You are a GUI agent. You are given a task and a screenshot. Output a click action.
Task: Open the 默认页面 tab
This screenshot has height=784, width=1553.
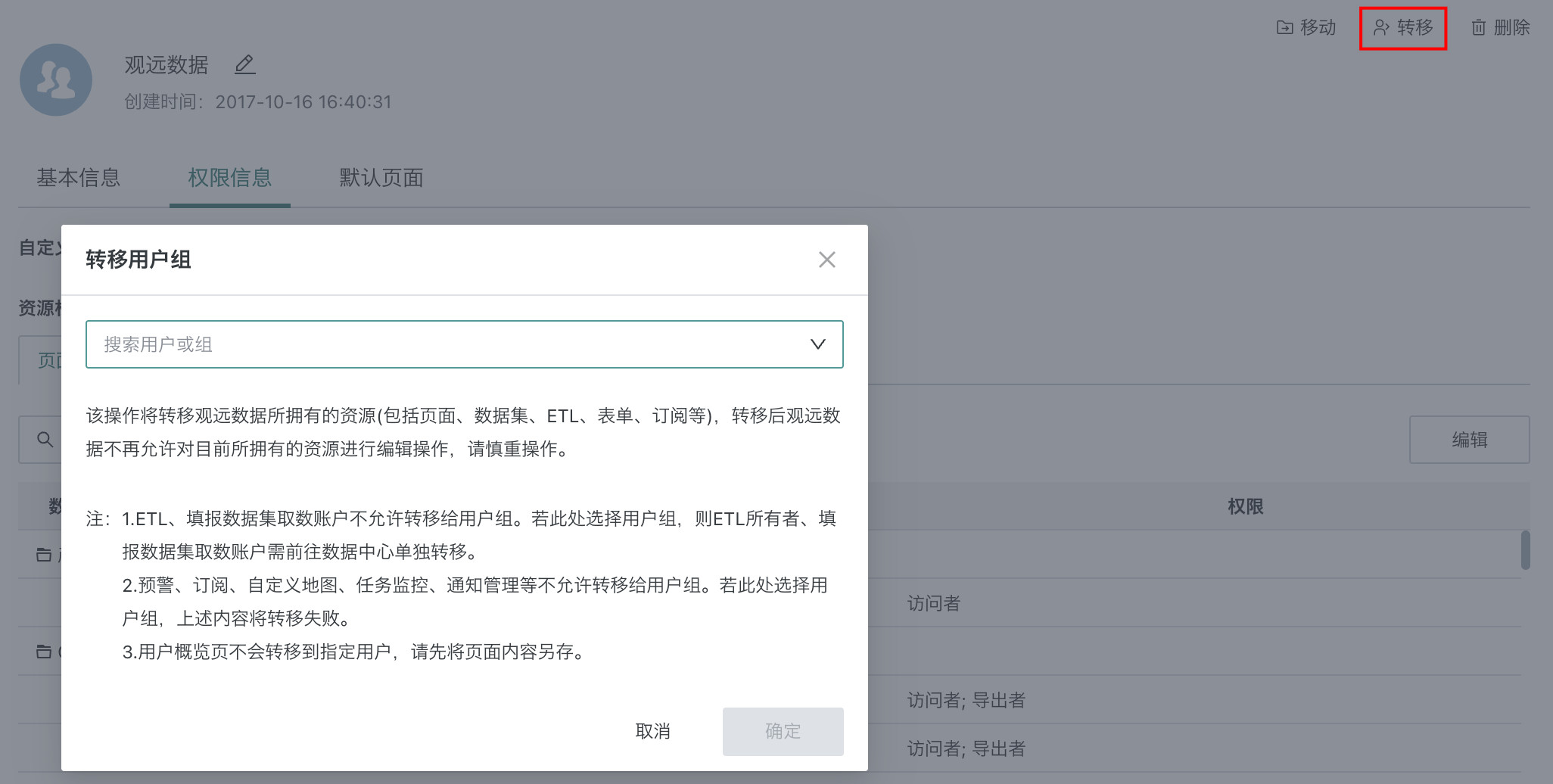[x=381, y=178]
